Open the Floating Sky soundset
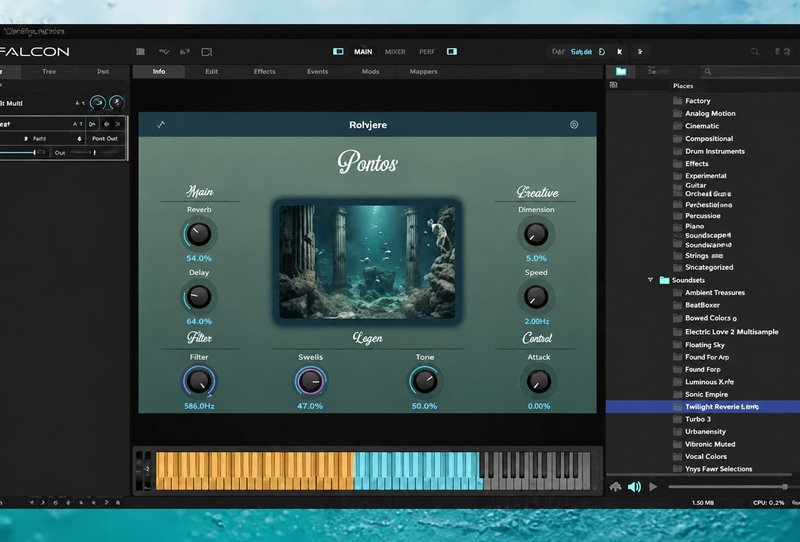800x542 pixels. pos(705,345)
